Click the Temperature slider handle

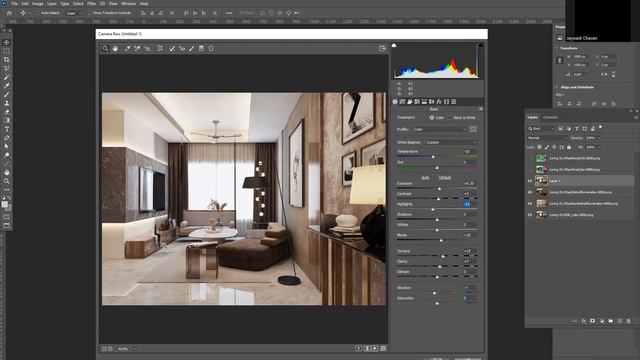pyautogui.click(x=433, y=157)
